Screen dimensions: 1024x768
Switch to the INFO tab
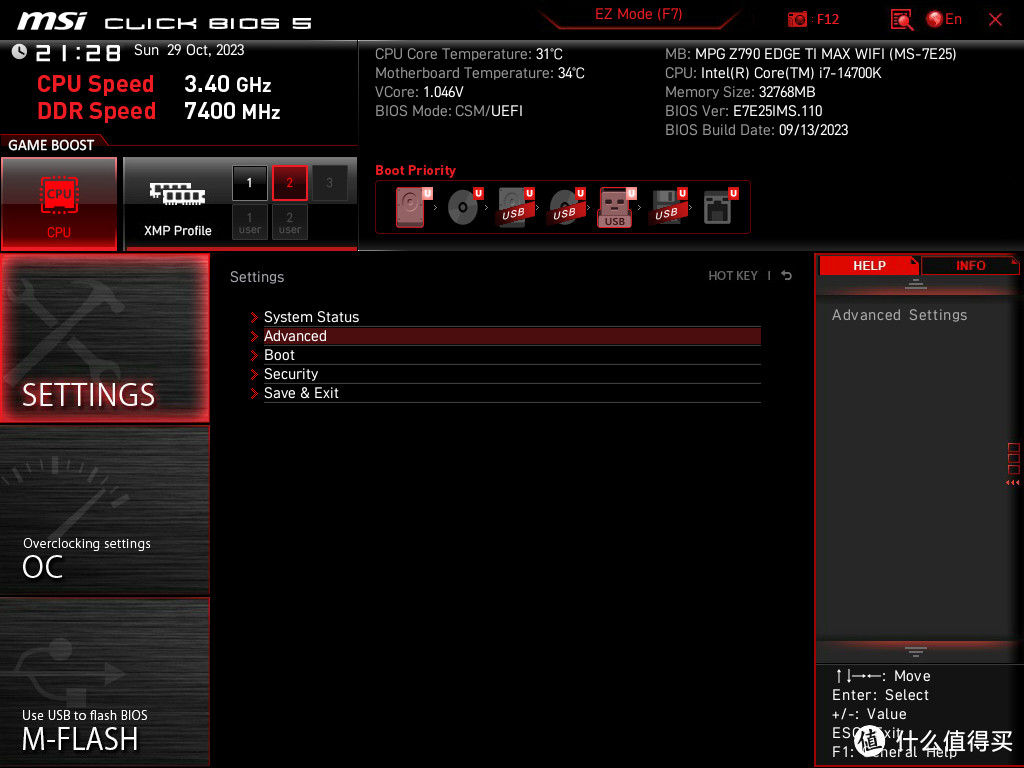pyautogui.click(x=970, y=265)
